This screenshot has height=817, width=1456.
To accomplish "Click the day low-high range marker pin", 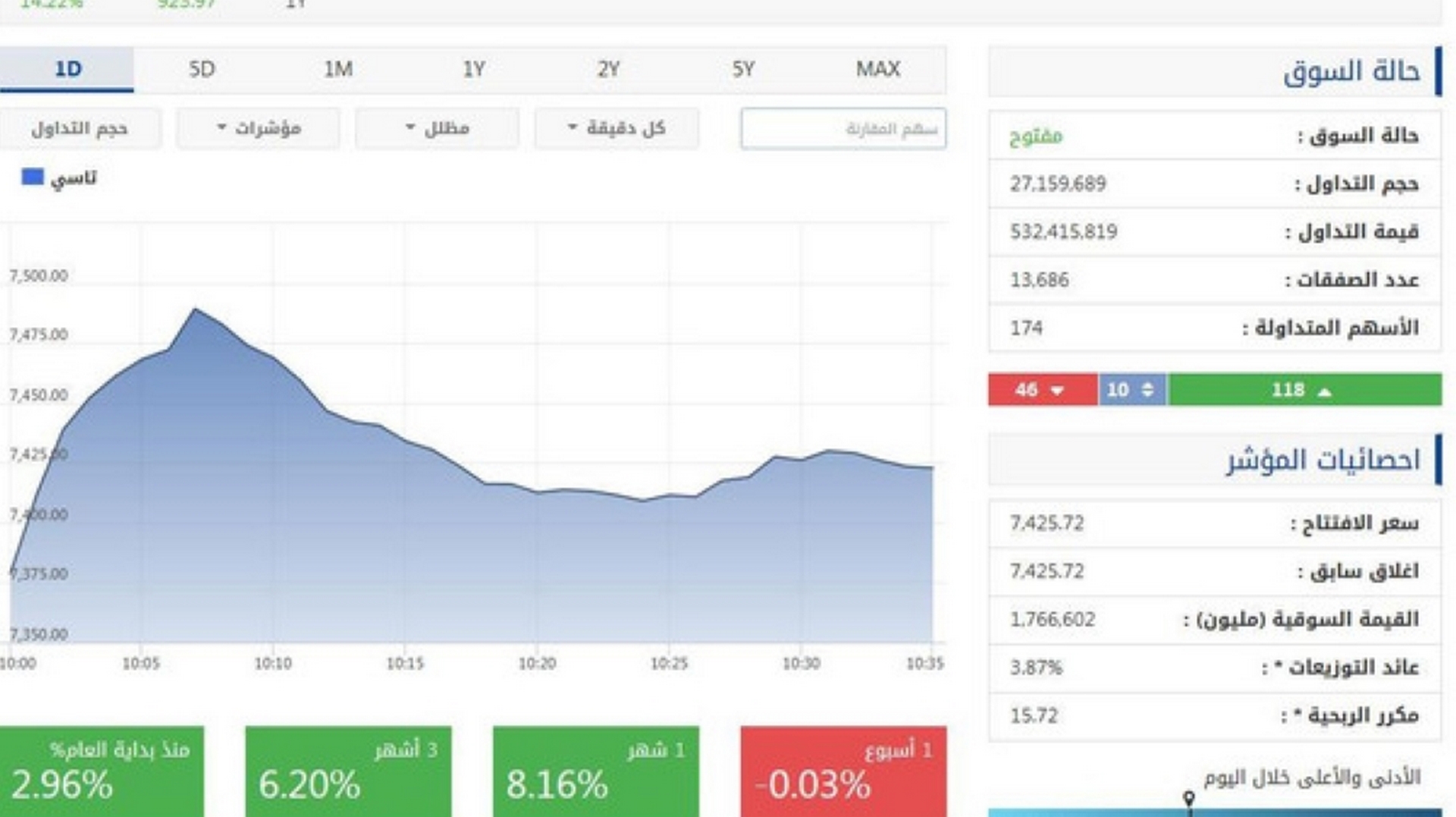I will 1189,799.
